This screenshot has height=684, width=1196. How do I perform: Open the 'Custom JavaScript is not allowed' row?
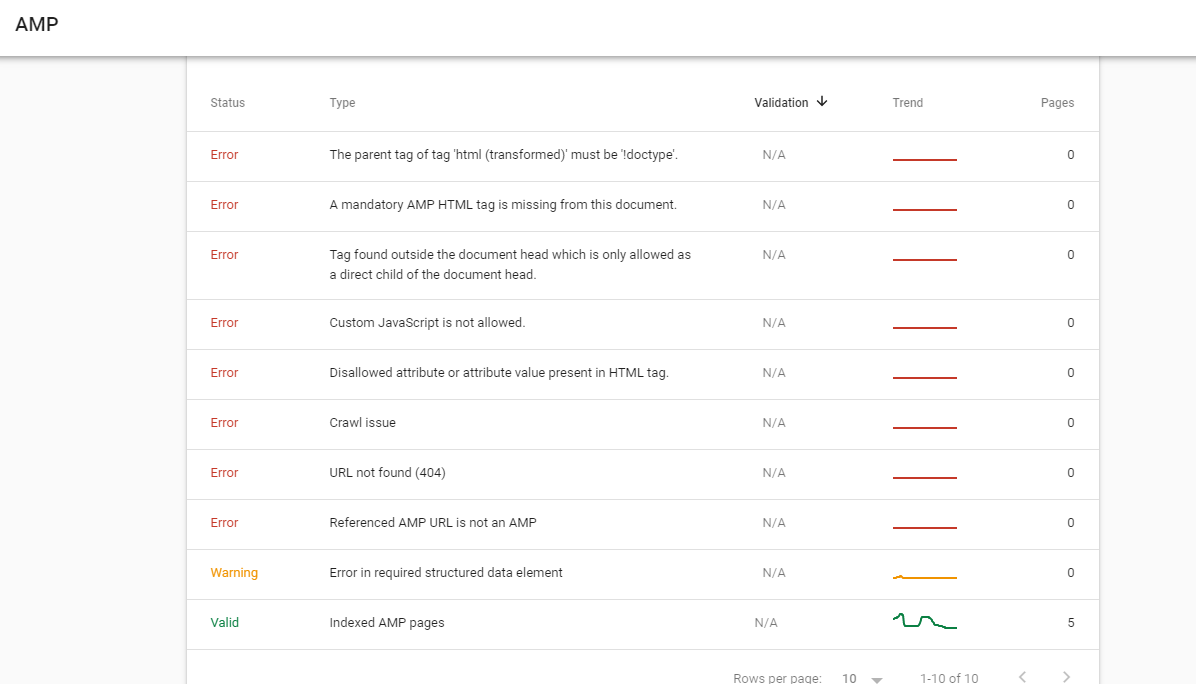[427, 323]
